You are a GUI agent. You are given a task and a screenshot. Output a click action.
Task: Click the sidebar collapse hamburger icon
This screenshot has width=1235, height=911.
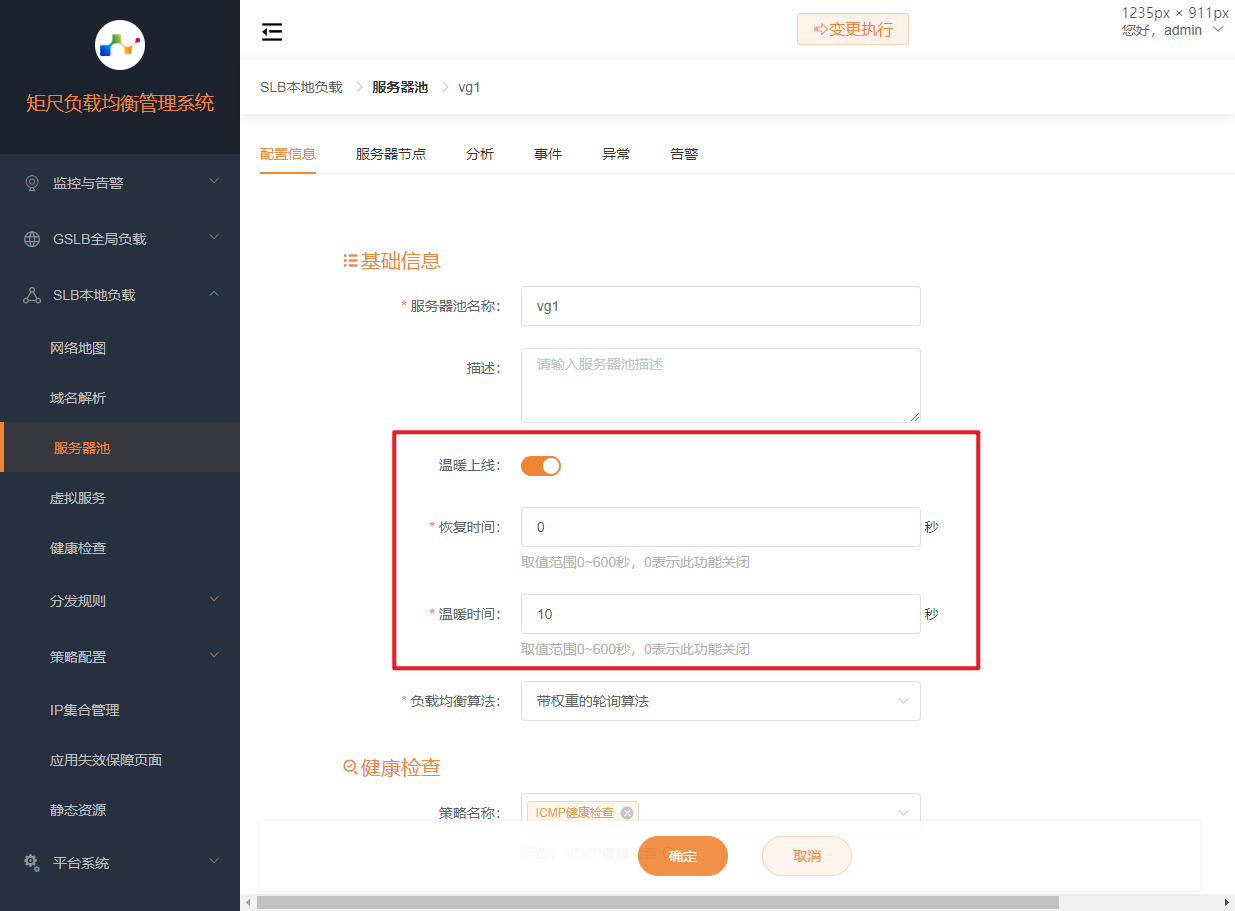click(271, 31)
